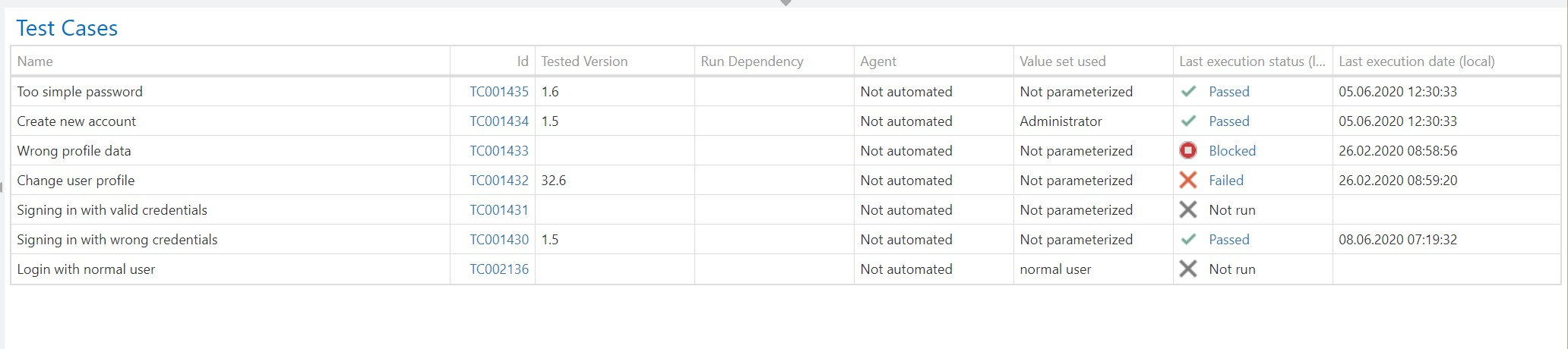
Task: Click the collapse arrow above Test Cases panel
Action: coord(786,3)
